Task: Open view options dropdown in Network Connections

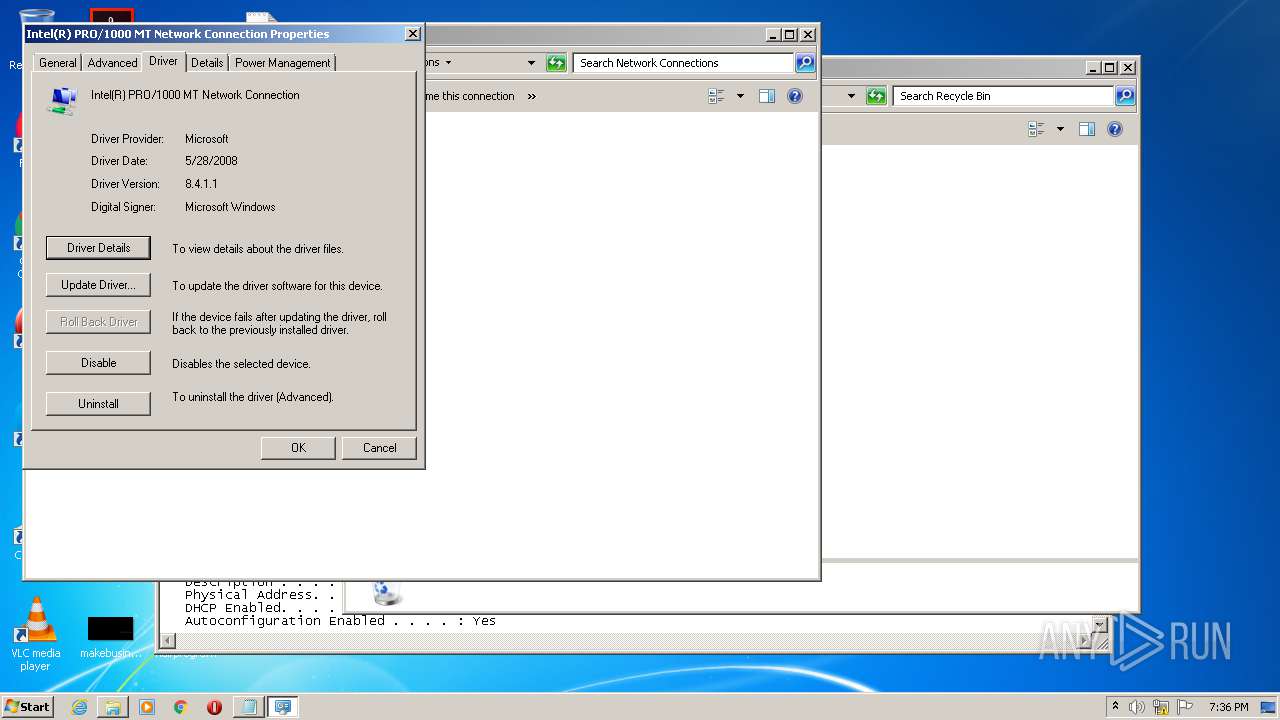Action: [740, 97]
